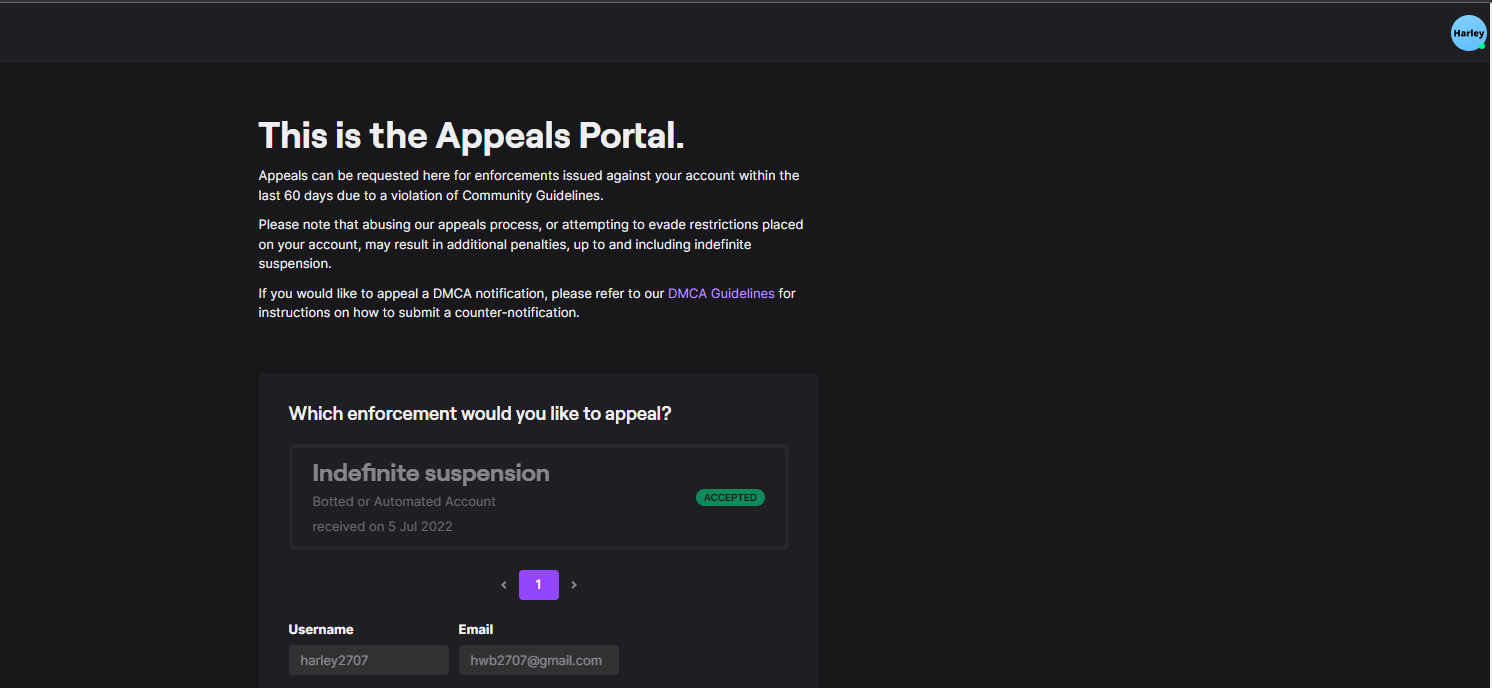Click the This is the Appeals Portal heading
Image resolution: width=1492 pixels, height=688 pixels.
(470, 135)
